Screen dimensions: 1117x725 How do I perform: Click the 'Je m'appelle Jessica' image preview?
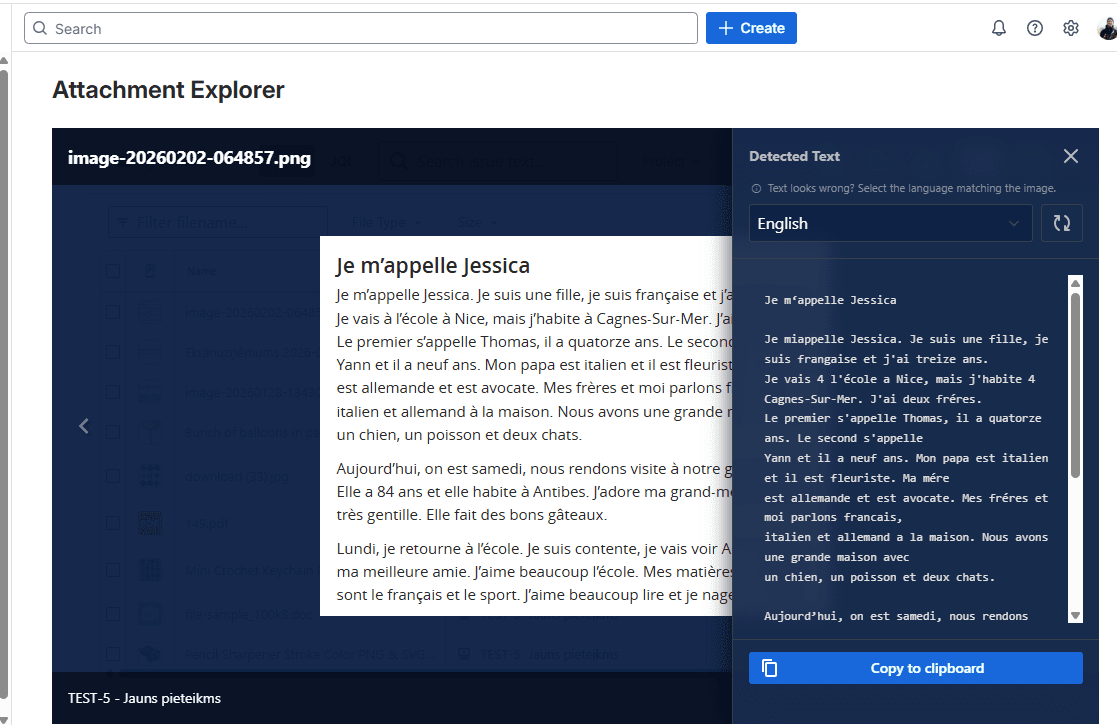click(525, 425)
